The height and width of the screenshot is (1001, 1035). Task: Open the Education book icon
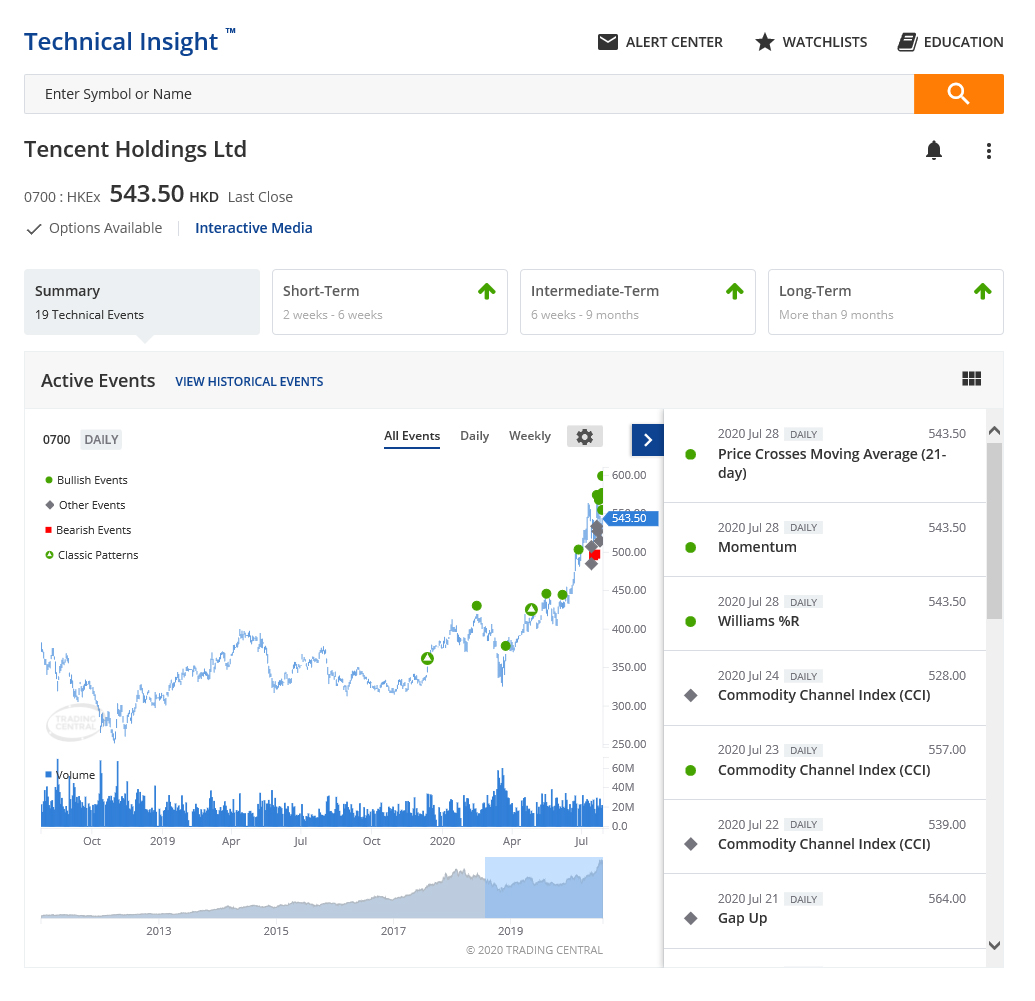tap(907, 42)
